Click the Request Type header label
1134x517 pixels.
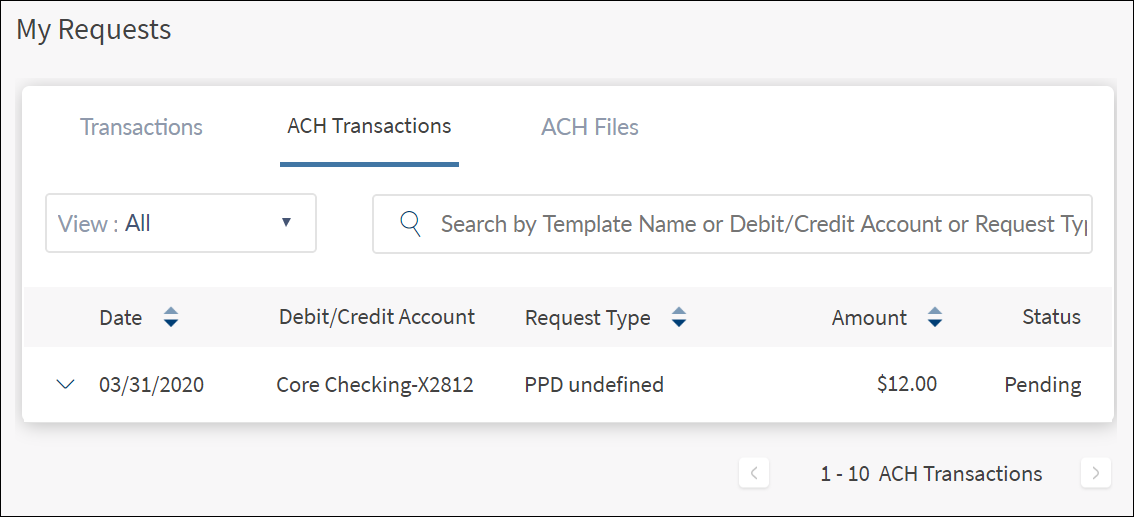[x=587, y=318]
